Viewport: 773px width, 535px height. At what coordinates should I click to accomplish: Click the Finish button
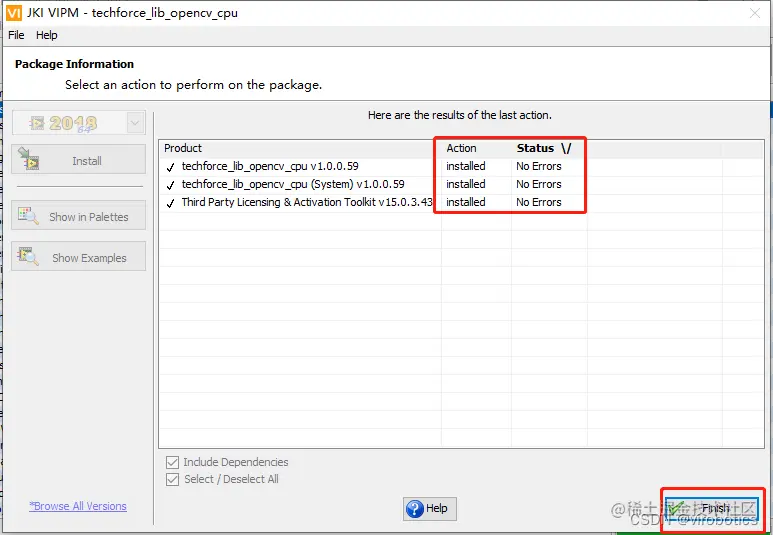click(x=711, y=508)
